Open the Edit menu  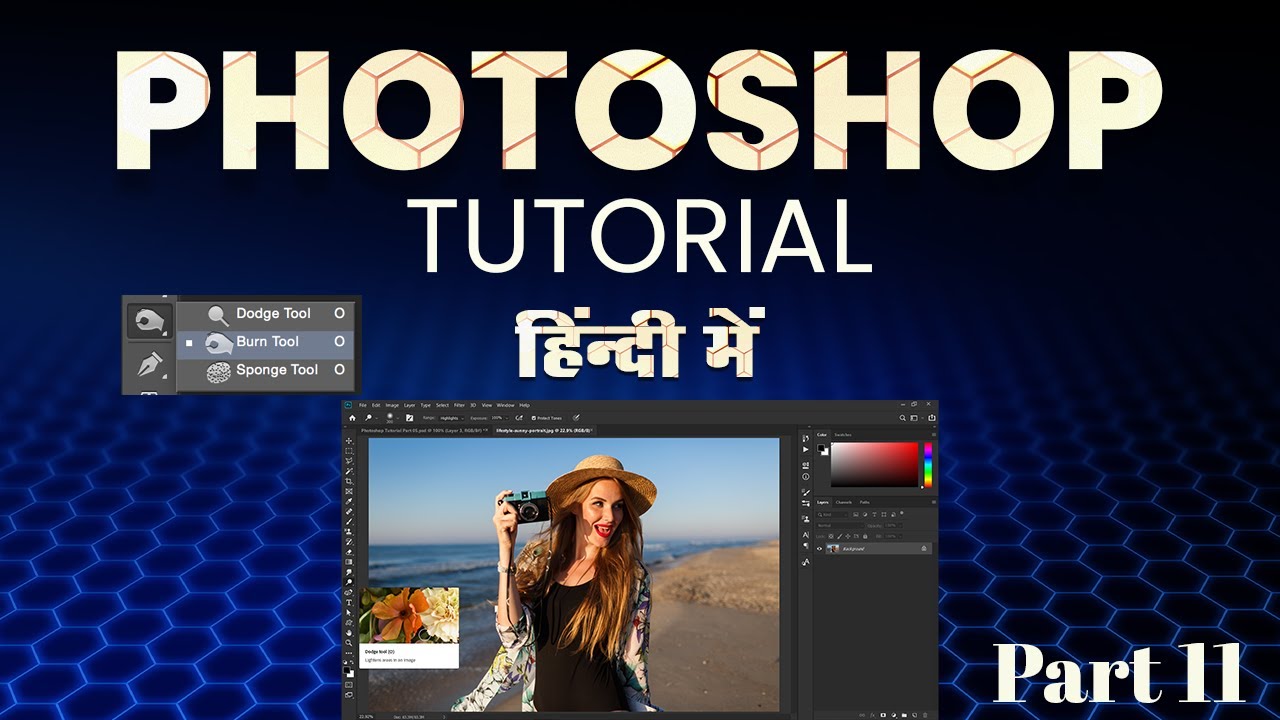[x=376, y=405]
